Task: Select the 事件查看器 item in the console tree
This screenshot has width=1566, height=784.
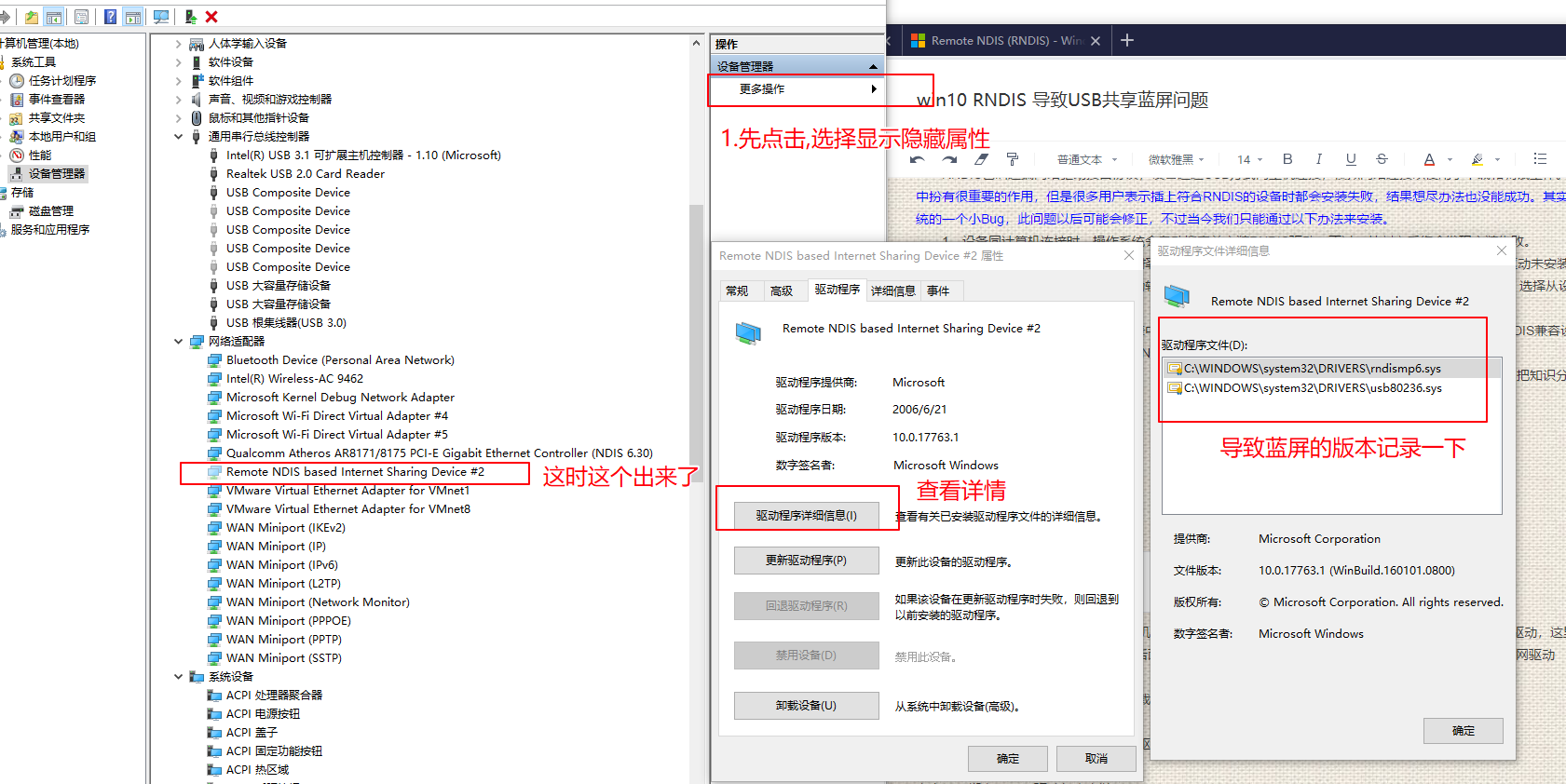Action: [x=57, y=100]
